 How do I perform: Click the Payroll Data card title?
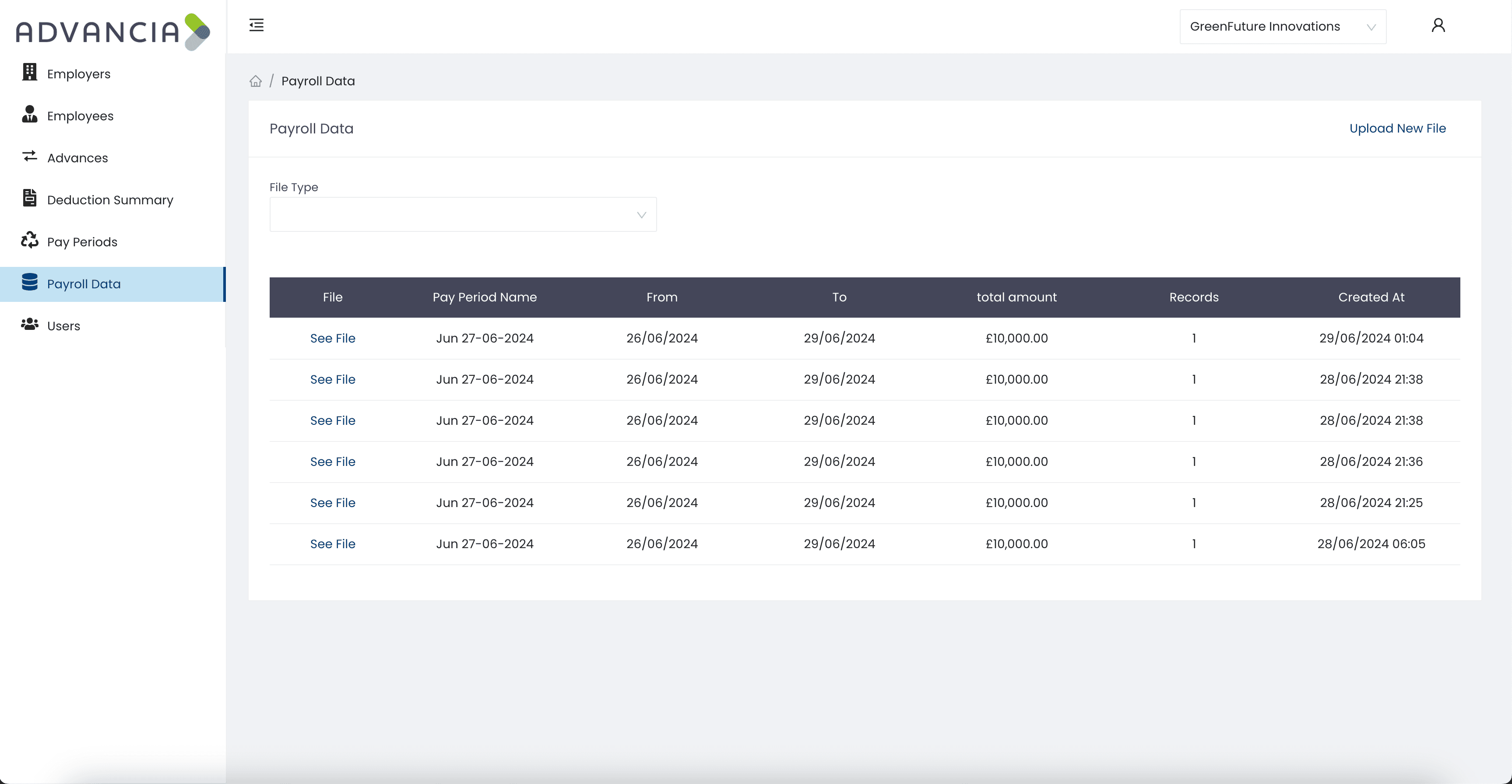[x=312, y=129]
